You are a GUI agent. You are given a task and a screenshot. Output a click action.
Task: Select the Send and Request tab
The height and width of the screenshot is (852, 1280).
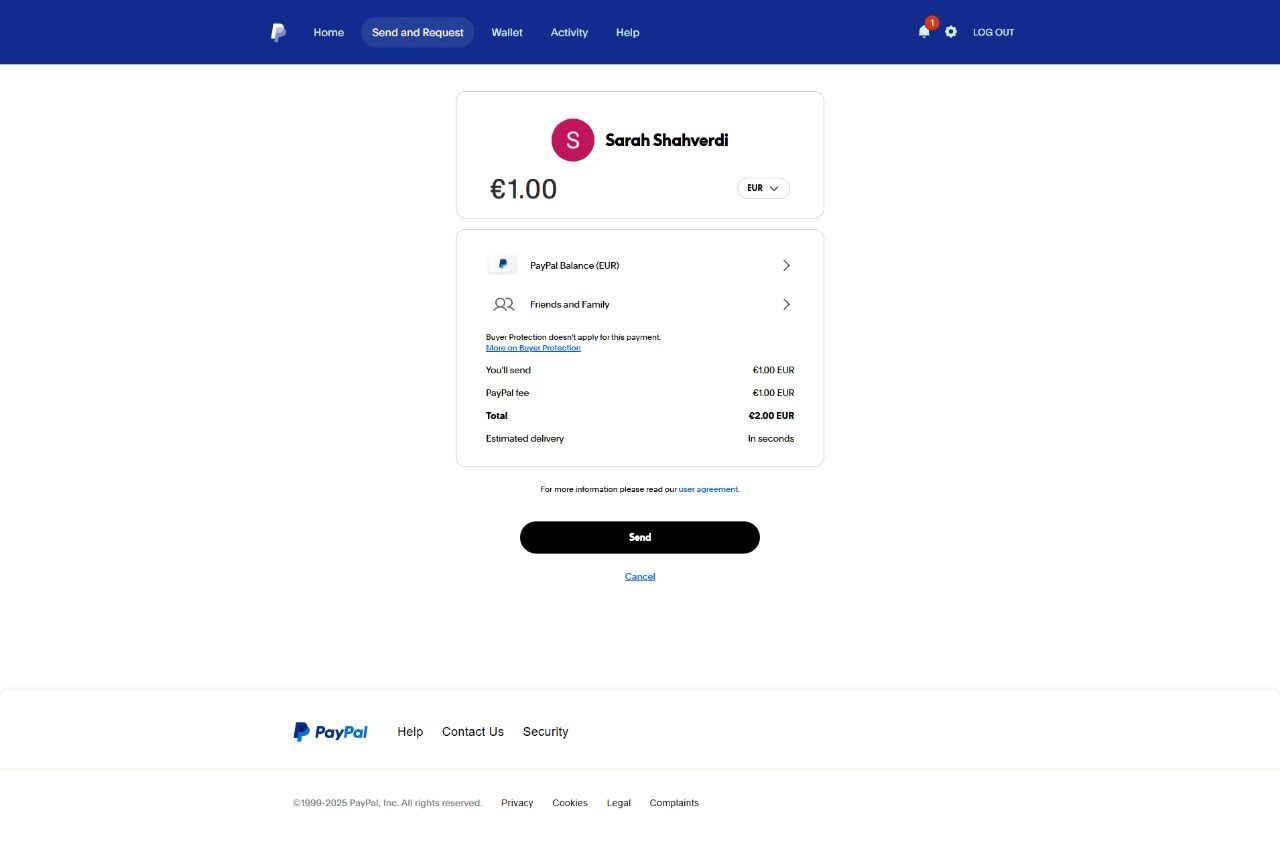point(418,32)
